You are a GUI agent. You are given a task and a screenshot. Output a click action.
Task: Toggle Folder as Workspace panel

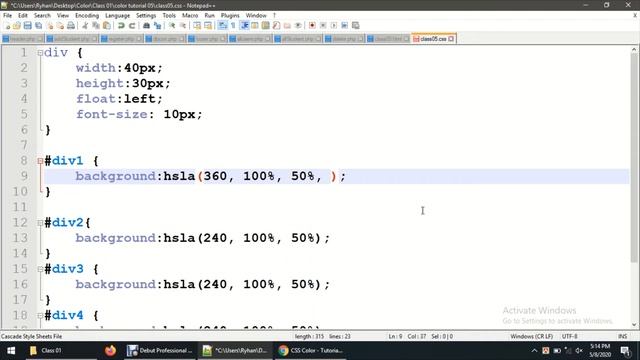coord(287,26)
